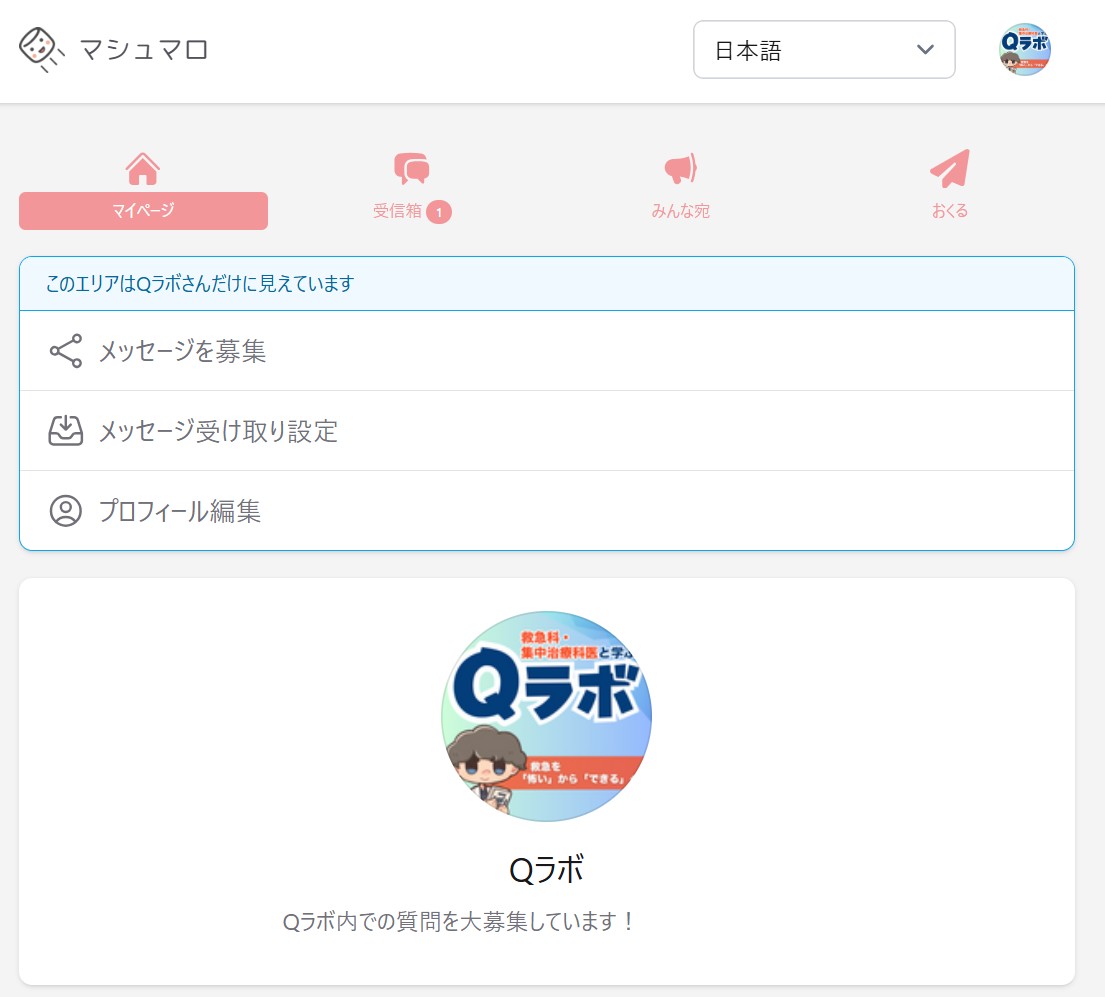This screenshot has width=1105, height=997.
Task: Click the home icon above マイページ
Action: 143,169
